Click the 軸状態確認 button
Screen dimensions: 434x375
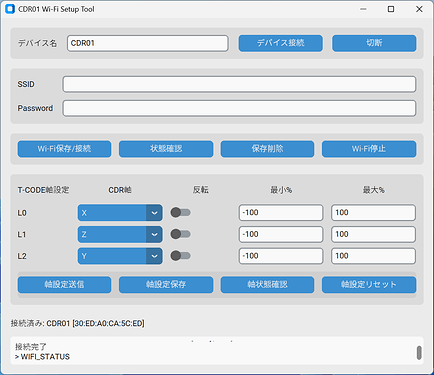[267, 285]
